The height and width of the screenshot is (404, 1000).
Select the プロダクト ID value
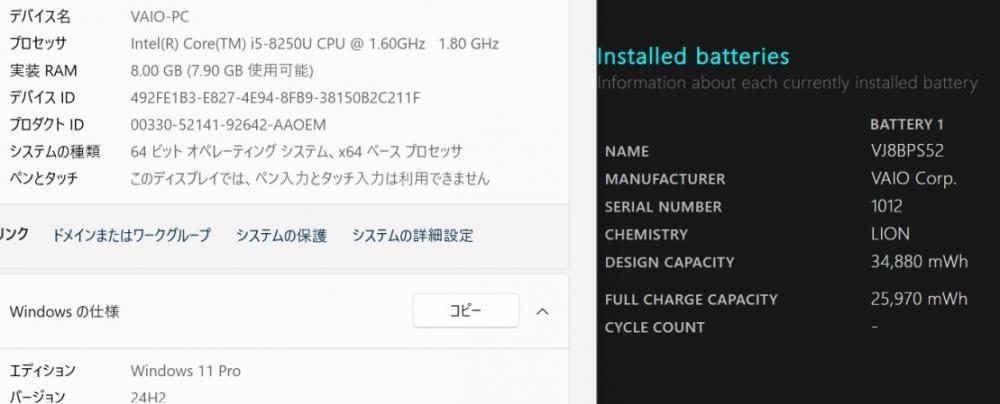(x=228, y=125)
